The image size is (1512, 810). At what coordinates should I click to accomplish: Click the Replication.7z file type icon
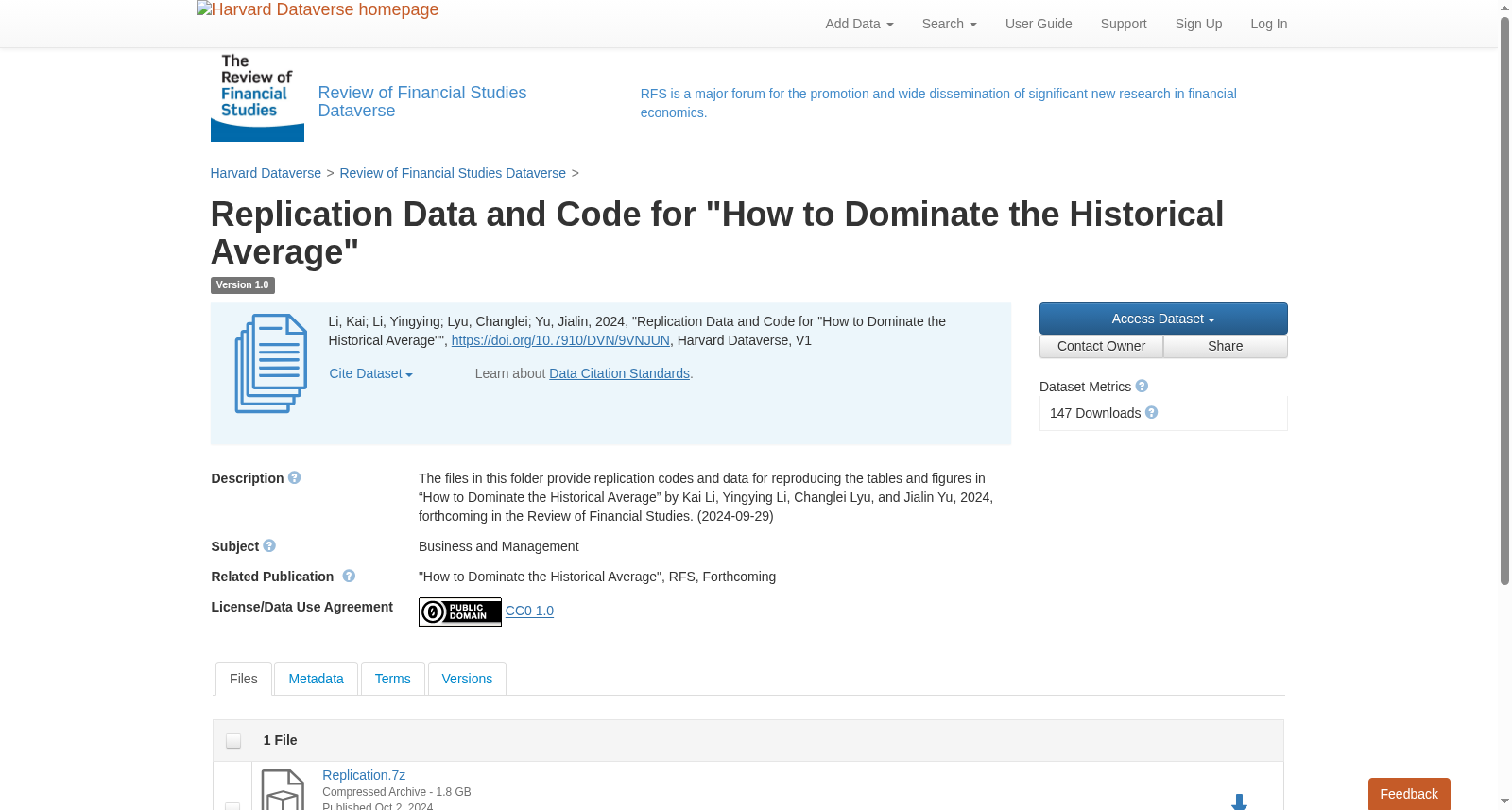click(x=283, y=790)
